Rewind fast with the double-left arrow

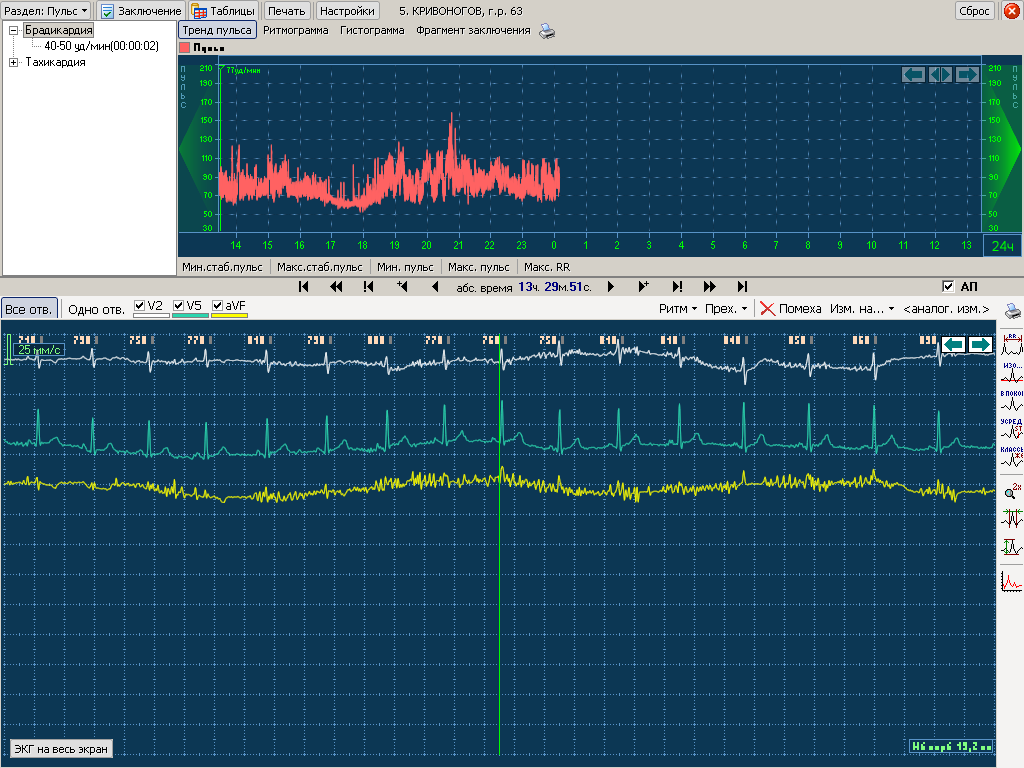click(336, 287)
